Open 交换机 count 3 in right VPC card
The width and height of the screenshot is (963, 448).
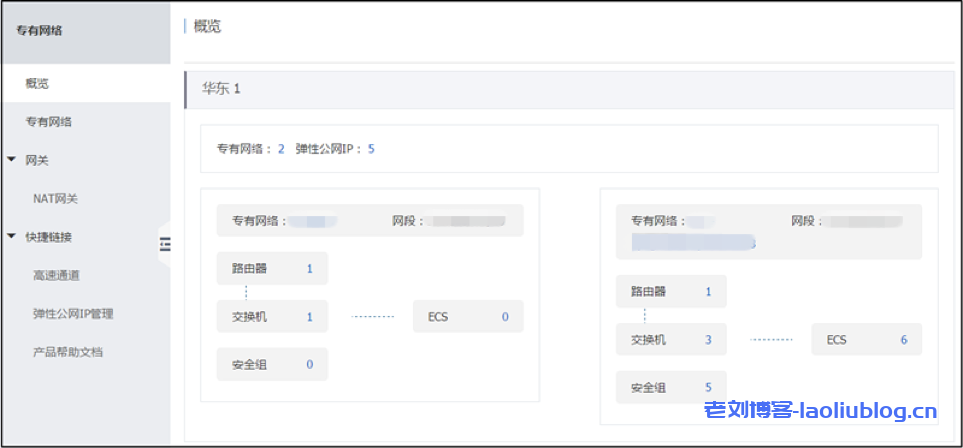click(x=708, y=340)
